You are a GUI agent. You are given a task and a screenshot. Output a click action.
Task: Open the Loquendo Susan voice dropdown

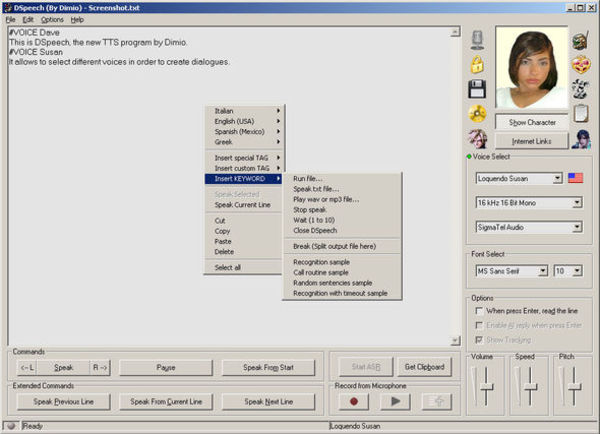558,178
